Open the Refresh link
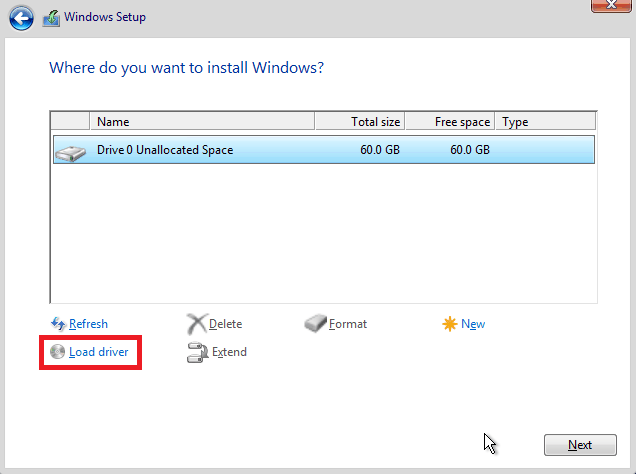The image size is (636, 474). click(88, 324)
